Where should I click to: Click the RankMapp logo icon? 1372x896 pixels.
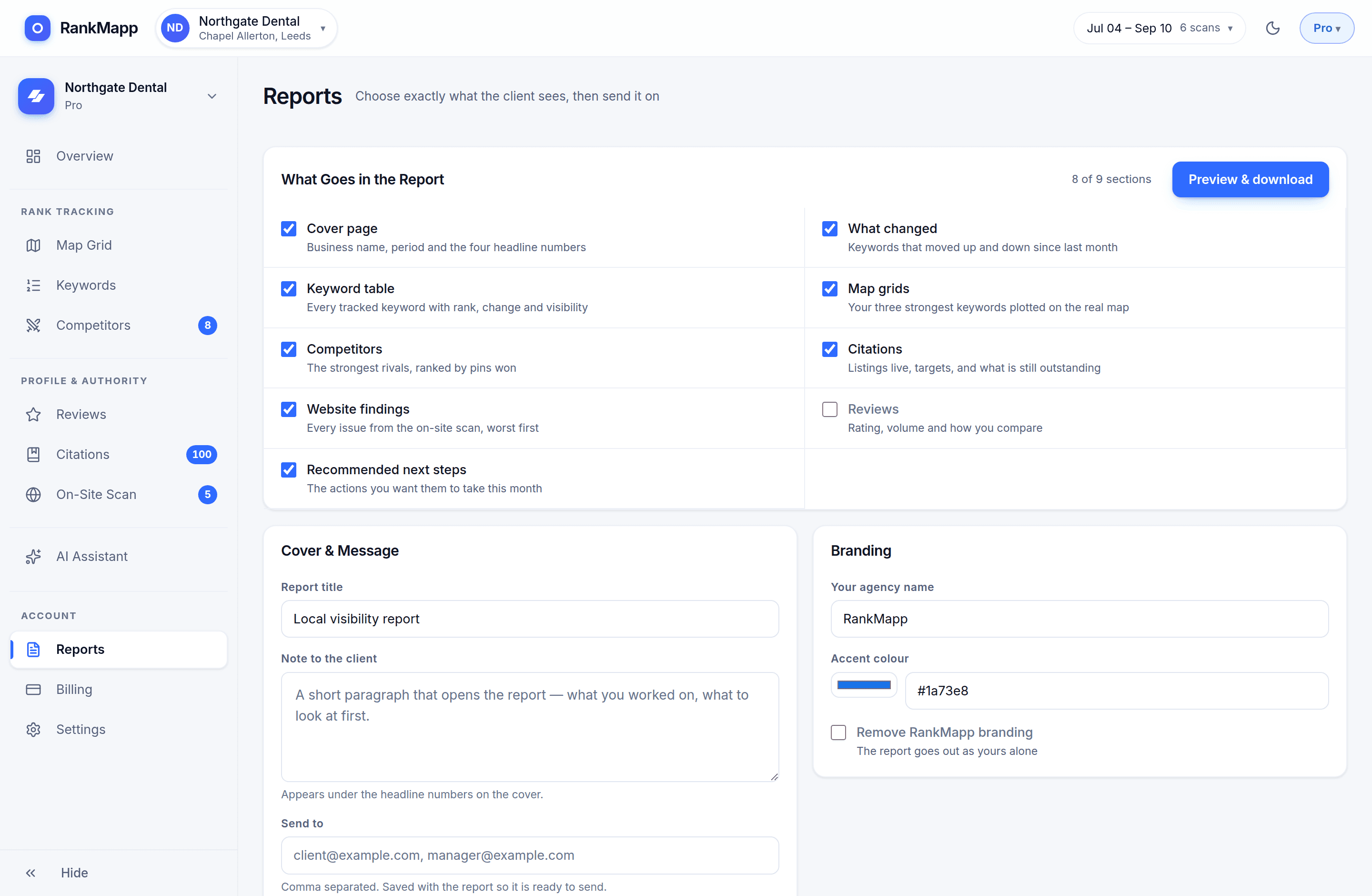point(37,28)
